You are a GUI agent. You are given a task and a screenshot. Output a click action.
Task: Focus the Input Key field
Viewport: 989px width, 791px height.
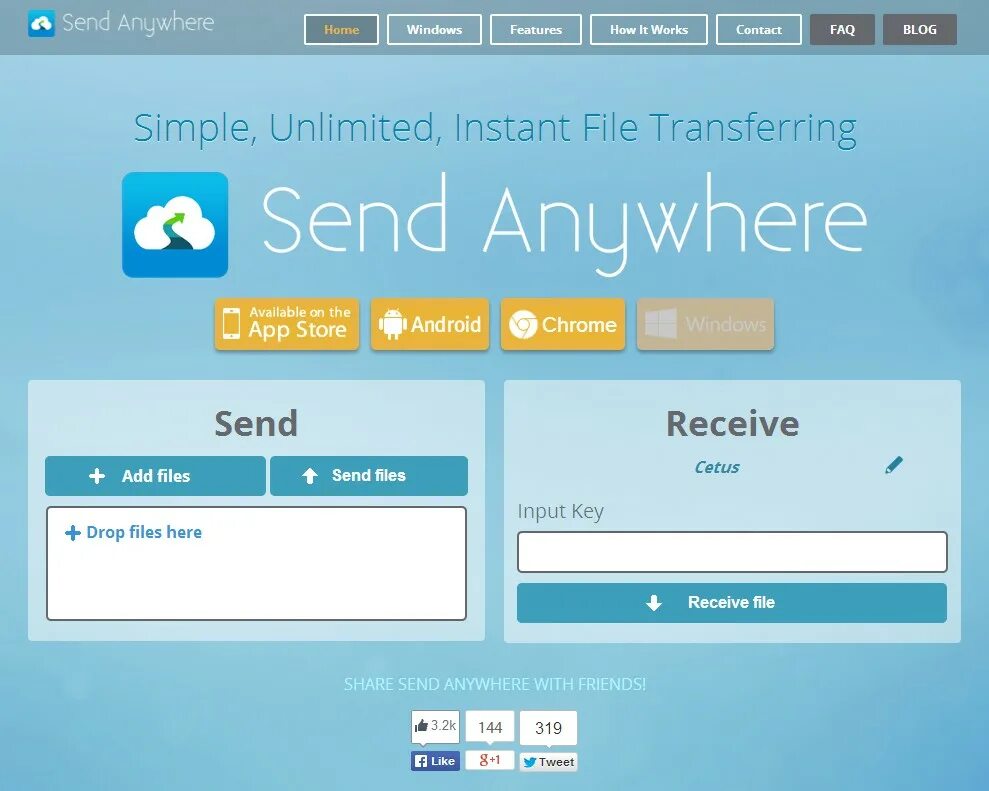pyautogui.click(x=732, y=552)
